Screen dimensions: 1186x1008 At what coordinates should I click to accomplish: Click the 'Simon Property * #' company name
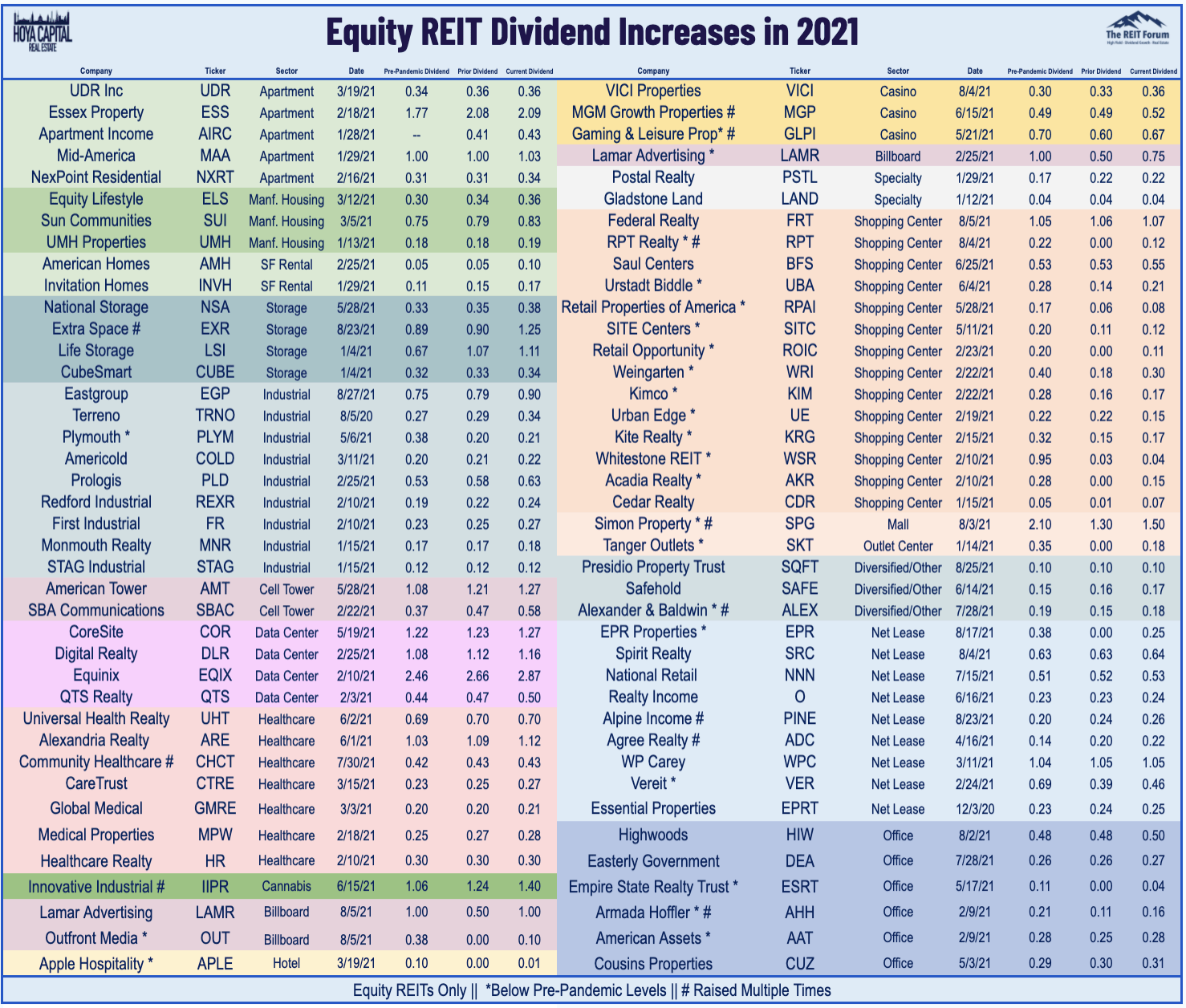click(x=653, y=524)
